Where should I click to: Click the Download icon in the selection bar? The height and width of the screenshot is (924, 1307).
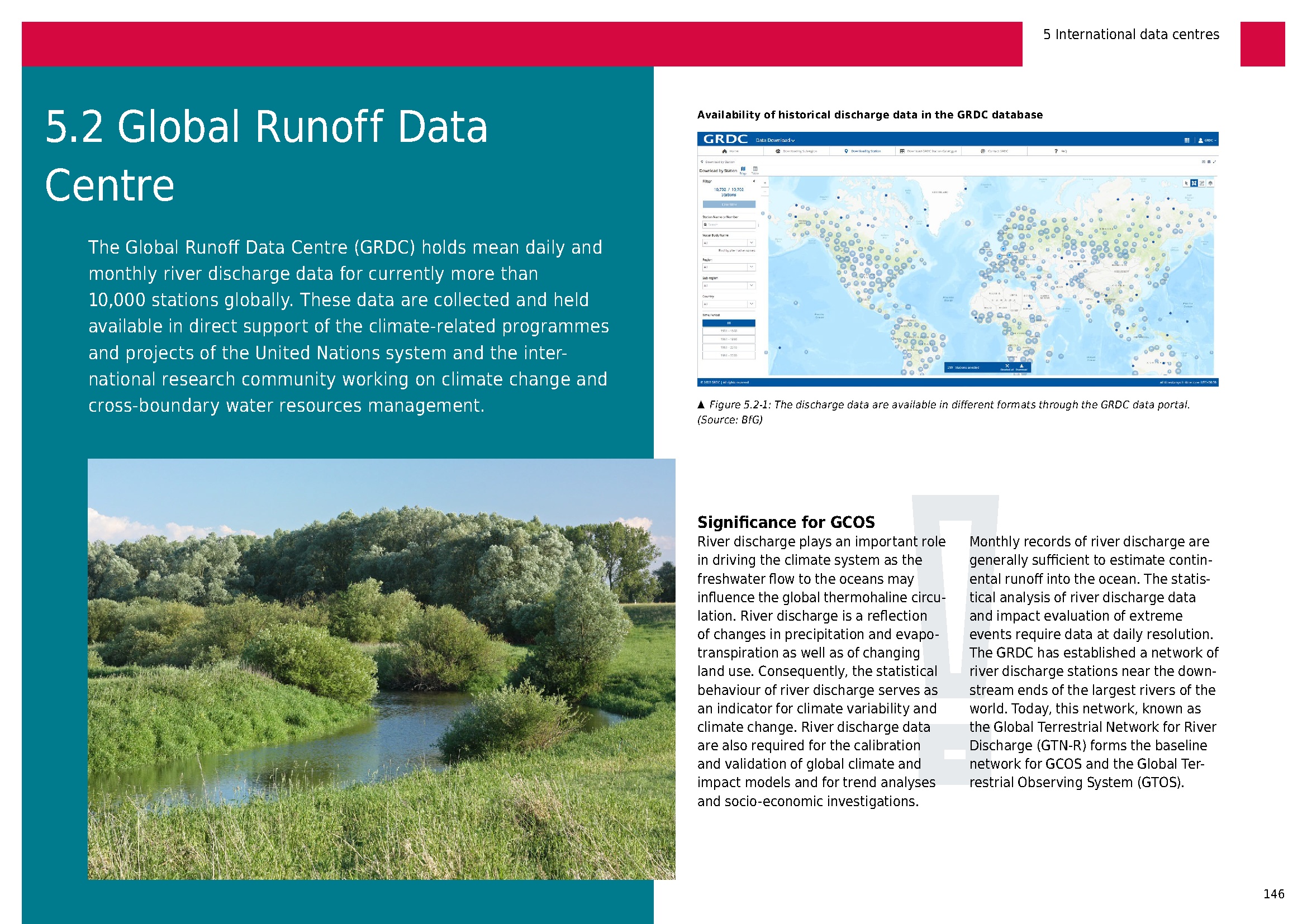pyautogui.click(x=1022, y=366)
